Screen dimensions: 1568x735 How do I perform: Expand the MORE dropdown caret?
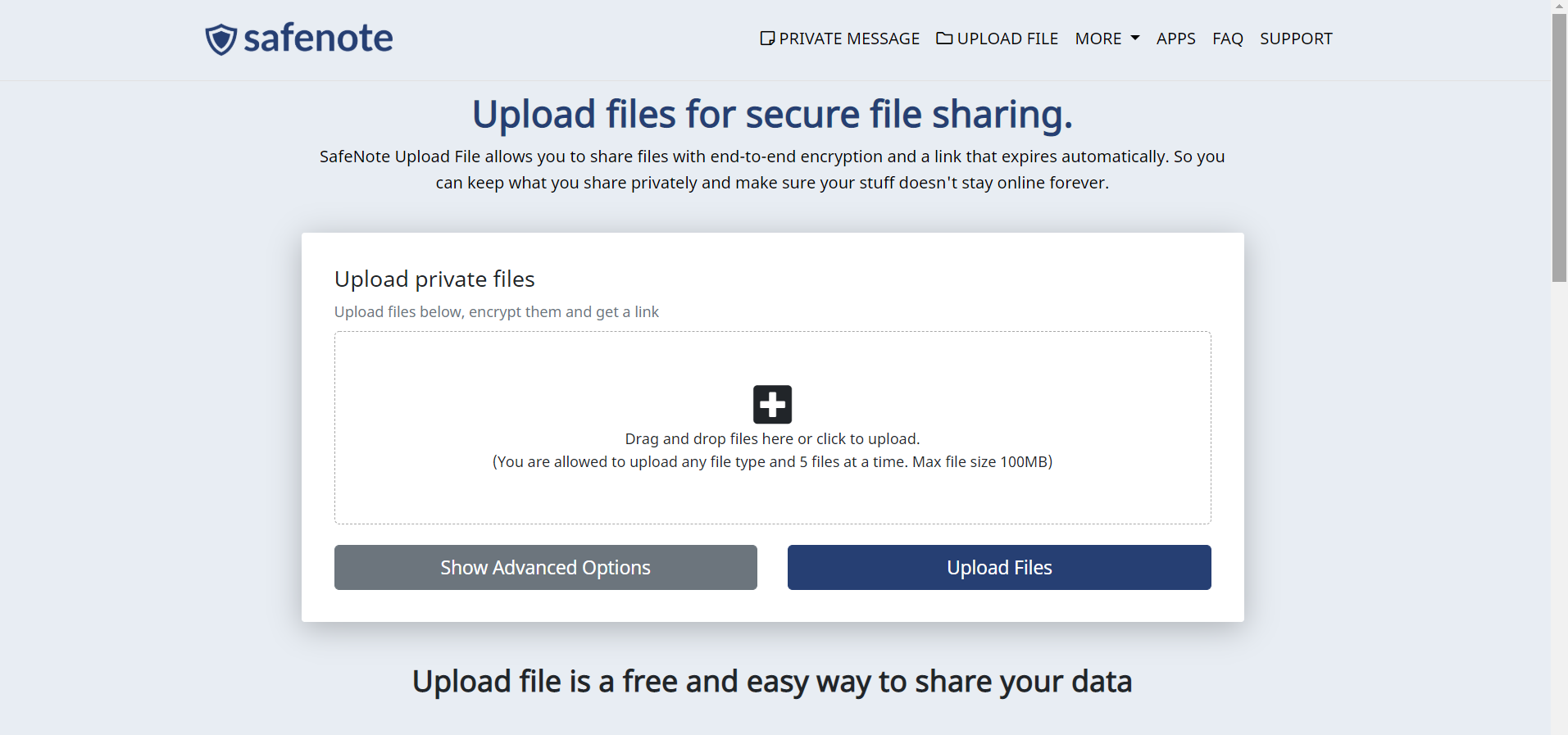tap(1135, 39)
